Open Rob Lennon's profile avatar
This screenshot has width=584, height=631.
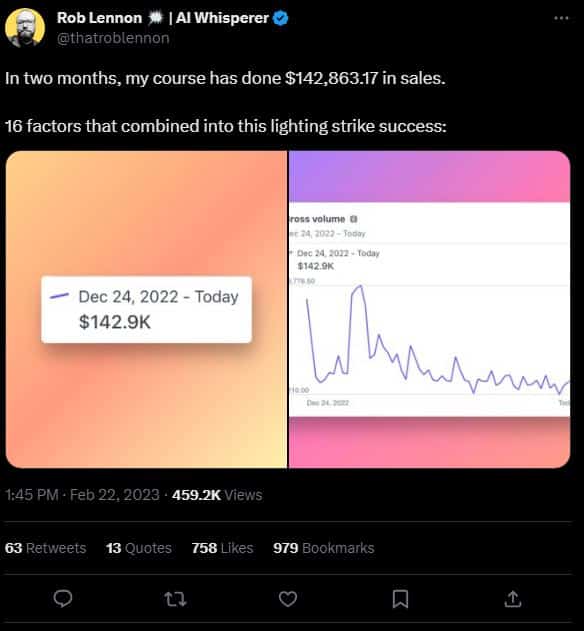25,27
